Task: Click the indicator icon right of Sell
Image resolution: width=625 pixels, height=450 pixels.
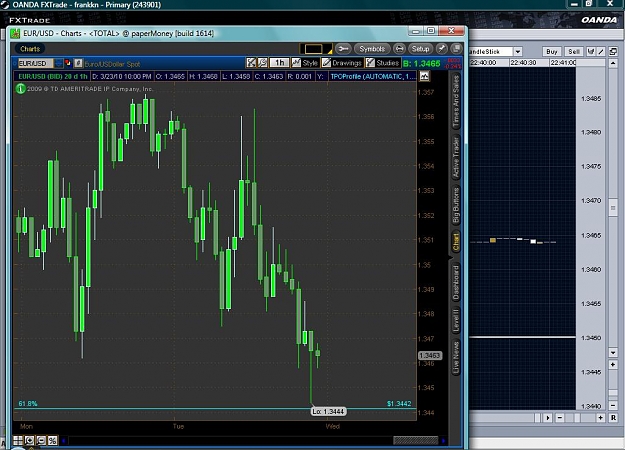Action: pyautogui.click(x=591, y=51)
